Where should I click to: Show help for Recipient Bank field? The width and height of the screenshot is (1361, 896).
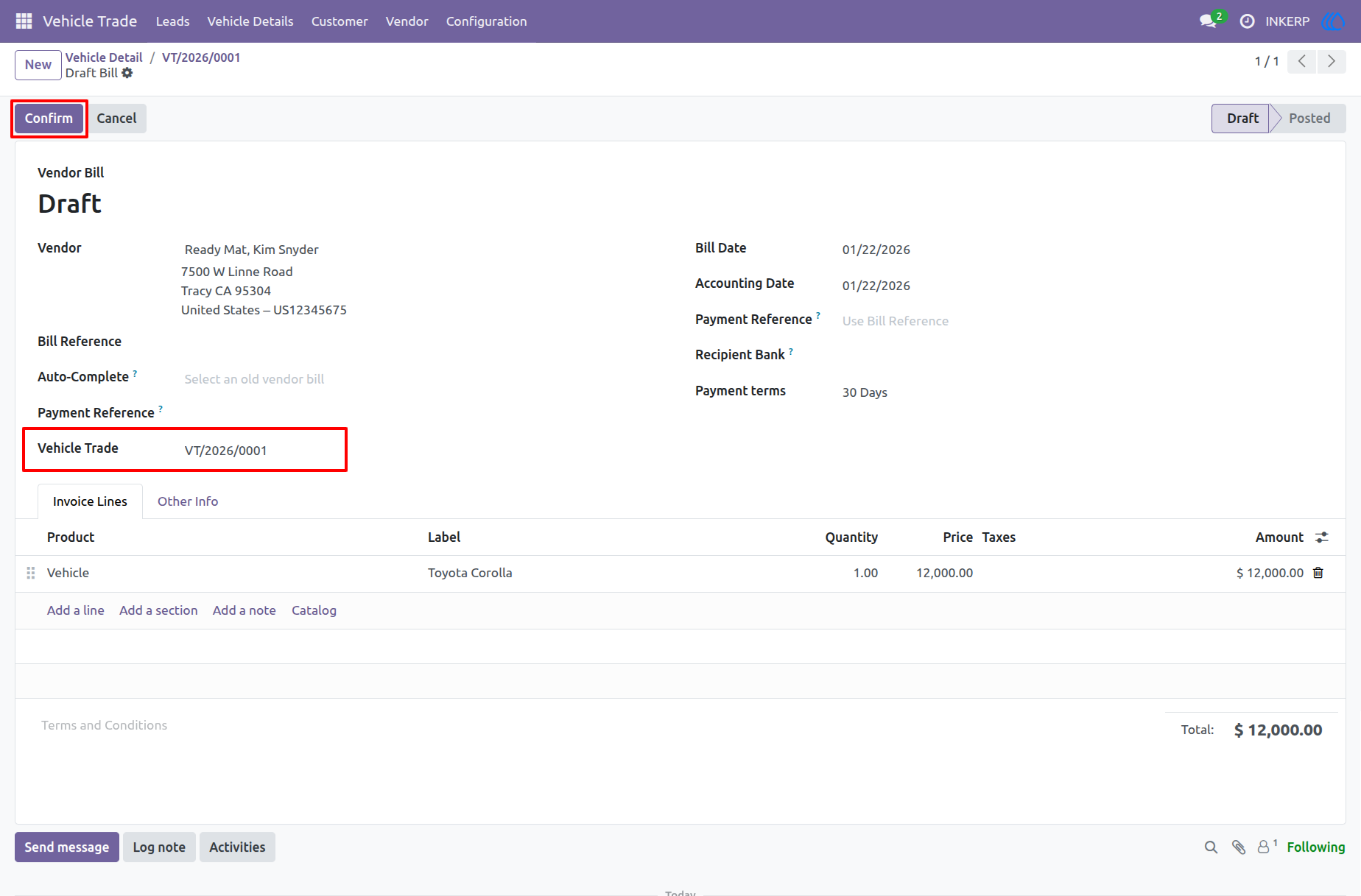(x=791, y=352)
